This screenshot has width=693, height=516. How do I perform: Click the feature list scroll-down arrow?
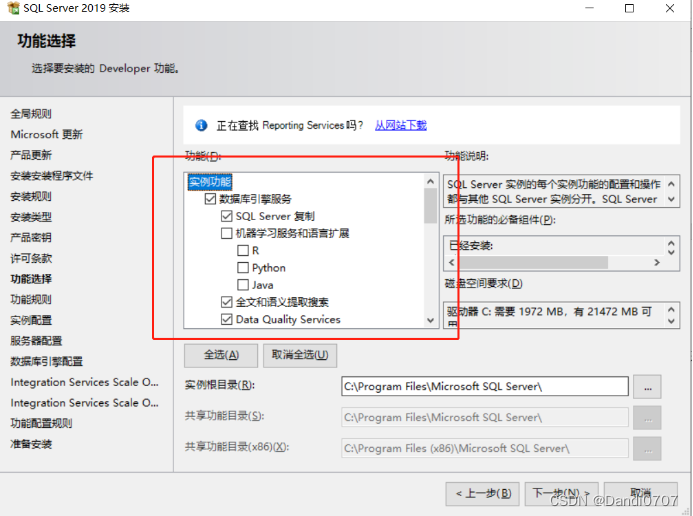coord(430,320)
